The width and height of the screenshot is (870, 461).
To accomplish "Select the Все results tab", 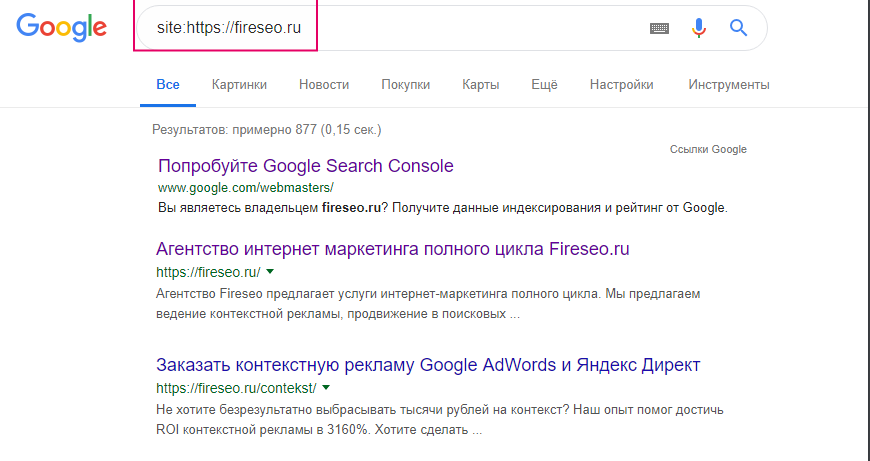I will [x=168, y=85].
